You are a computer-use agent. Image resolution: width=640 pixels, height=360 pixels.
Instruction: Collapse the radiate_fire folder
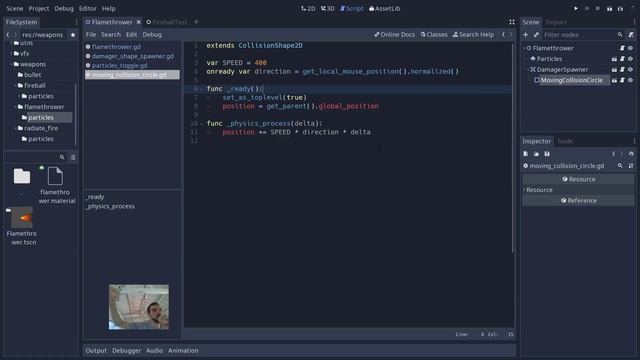point(15,128)
